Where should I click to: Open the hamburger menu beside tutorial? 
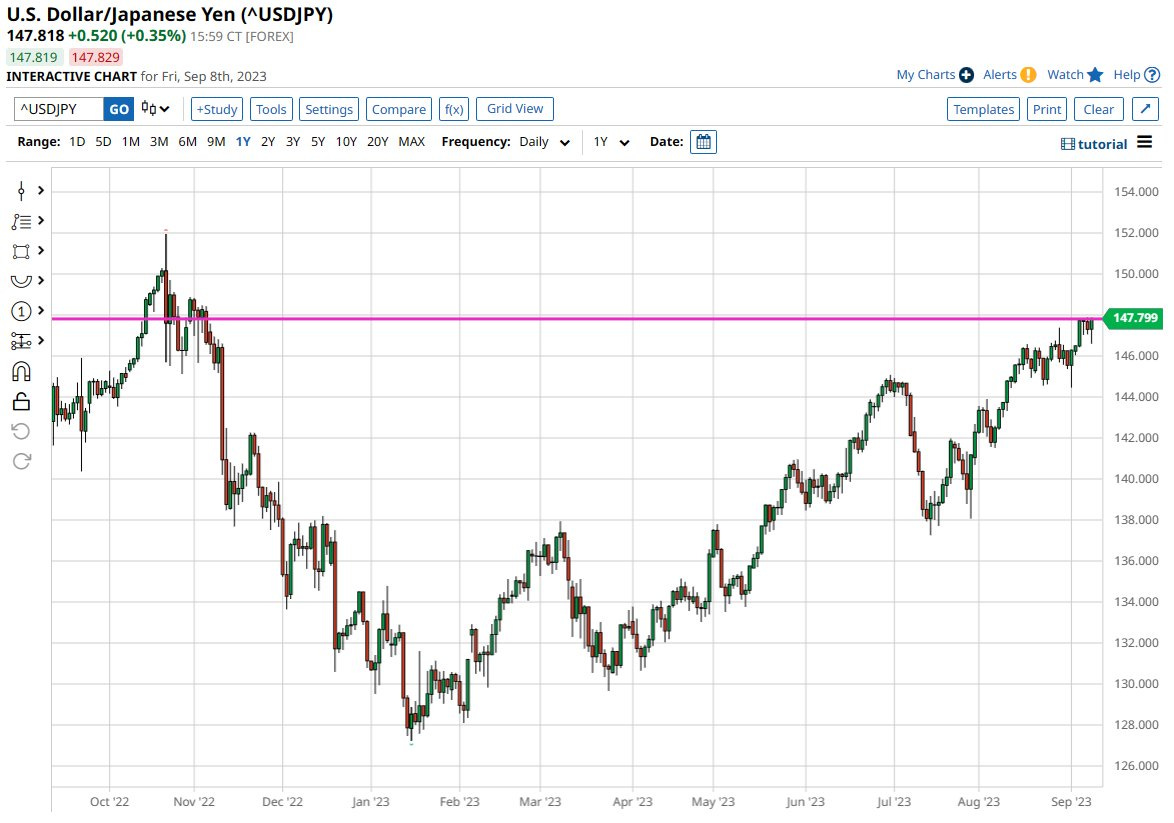coord(1145,143)
